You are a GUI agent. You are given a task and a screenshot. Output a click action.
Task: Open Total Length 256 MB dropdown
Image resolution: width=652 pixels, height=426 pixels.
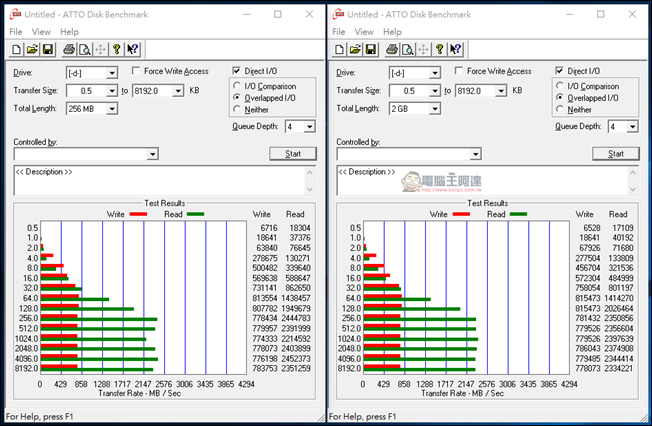pyautogui.click(x=111, y=109)
